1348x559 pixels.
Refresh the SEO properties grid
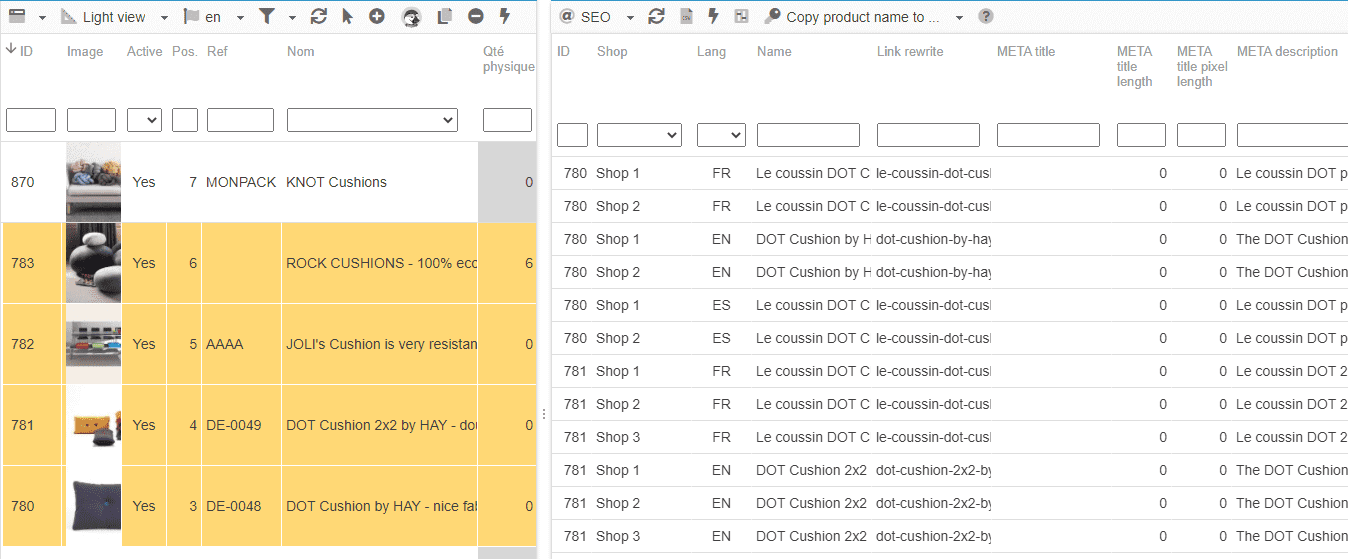(656, 17)
